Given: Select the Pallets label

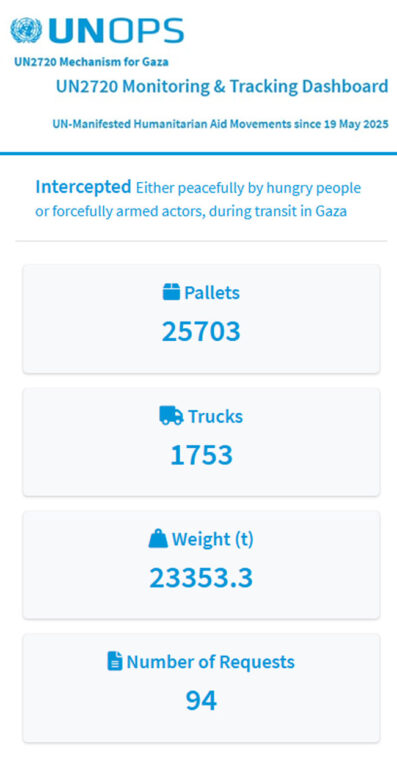Looking at the screenshot, I should pos(212,293).
